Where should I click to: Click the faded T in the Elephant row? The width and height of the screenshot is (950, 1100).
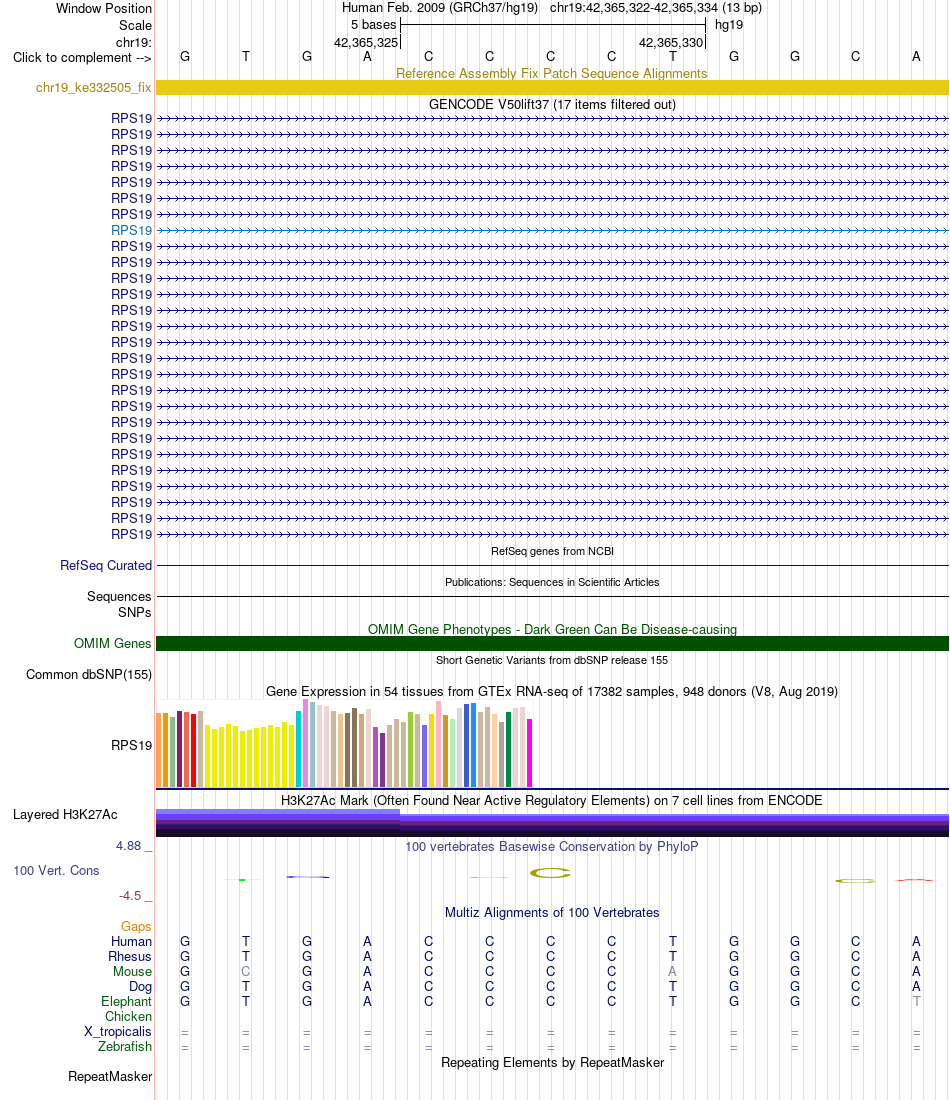point(916,1001)
